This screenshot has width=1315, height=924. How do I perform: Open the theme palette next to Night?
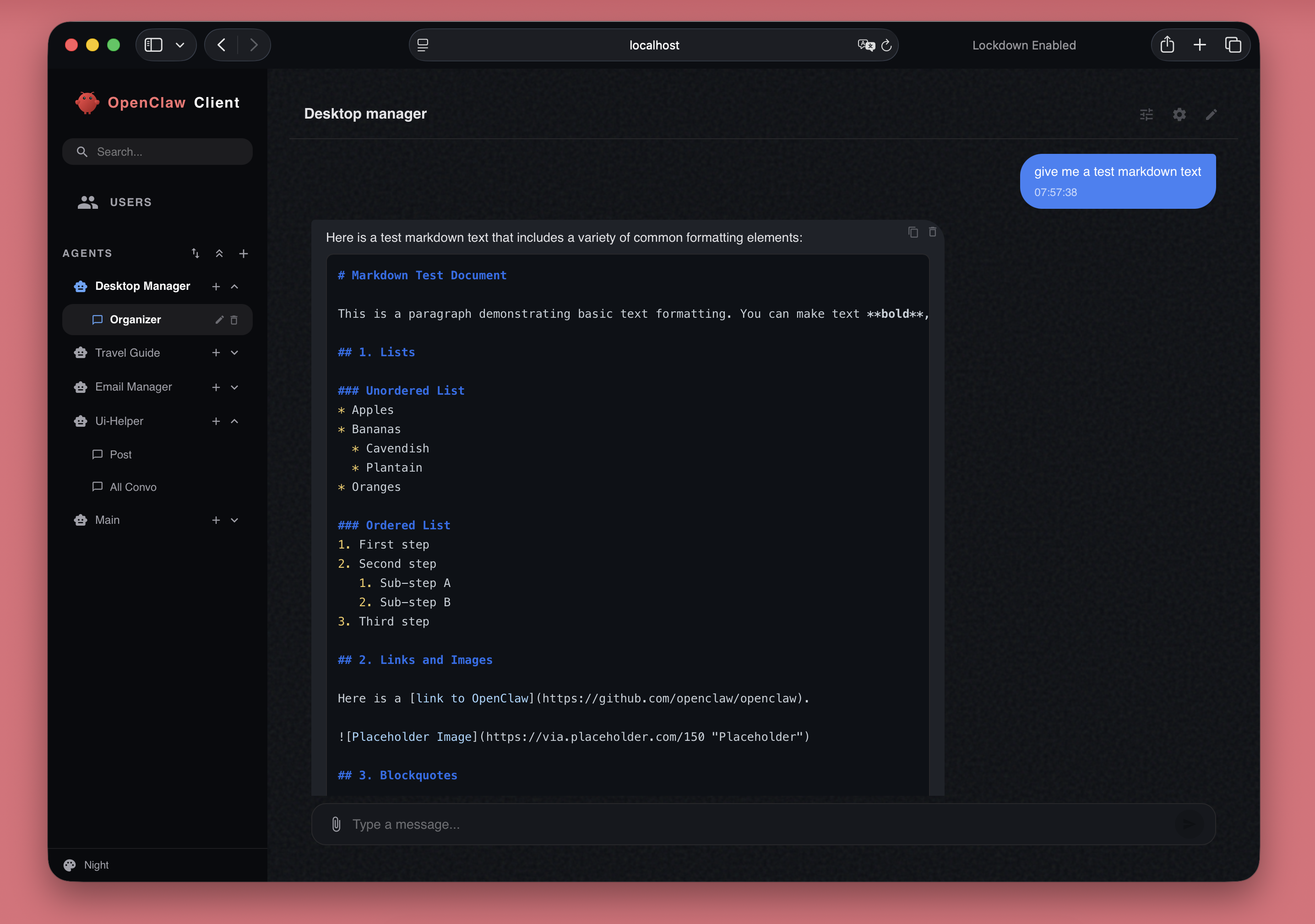click(69, 864)
